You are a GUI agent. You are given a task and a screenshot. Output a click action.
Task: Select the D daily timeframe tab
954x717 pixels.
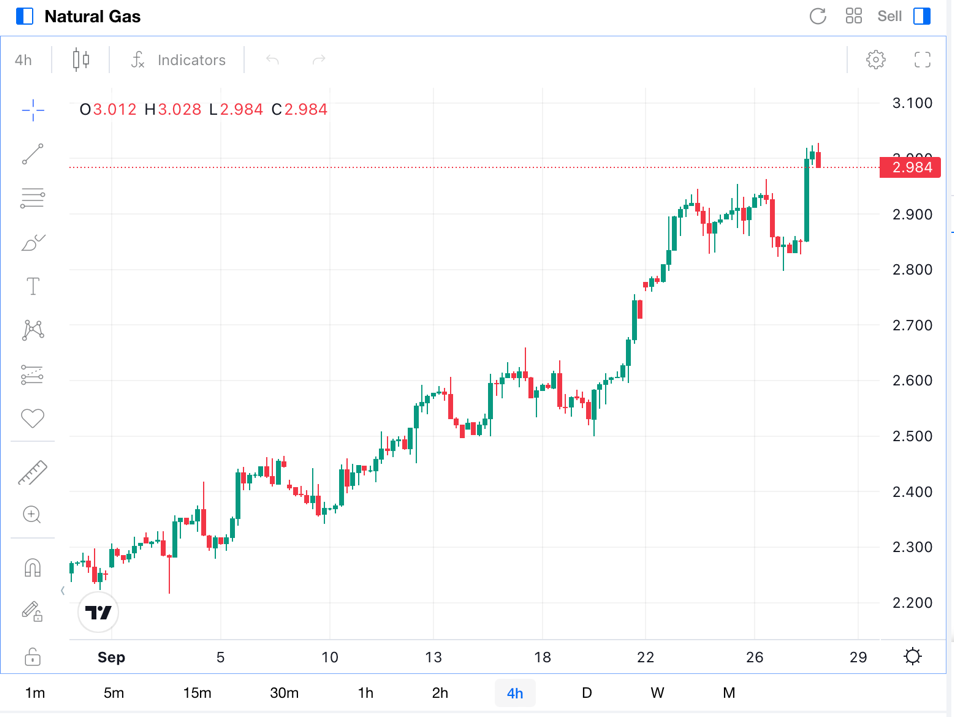pyautogui.click(x=586, y=693)
